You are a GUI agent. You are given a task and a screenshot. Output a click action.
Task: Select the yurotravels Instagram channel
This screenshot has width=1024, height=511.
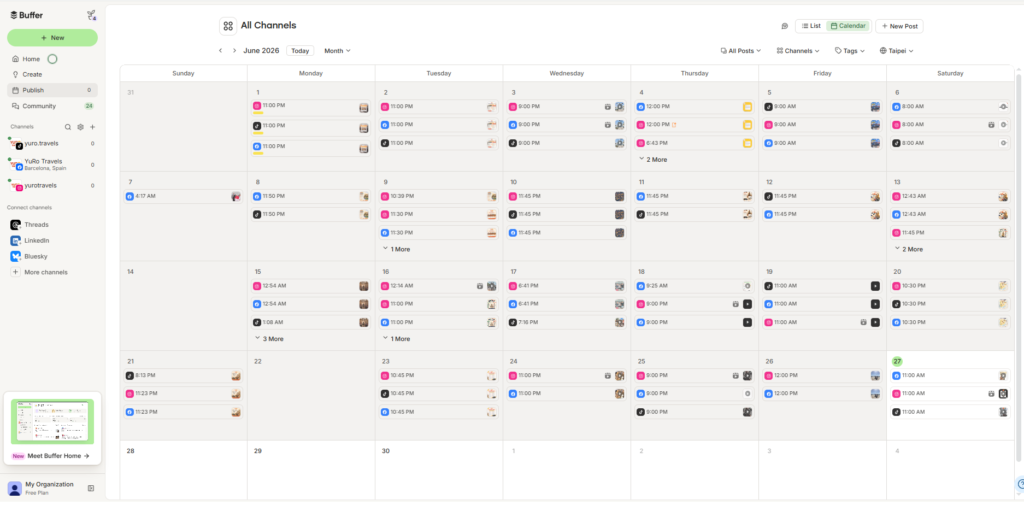point(52,186)
